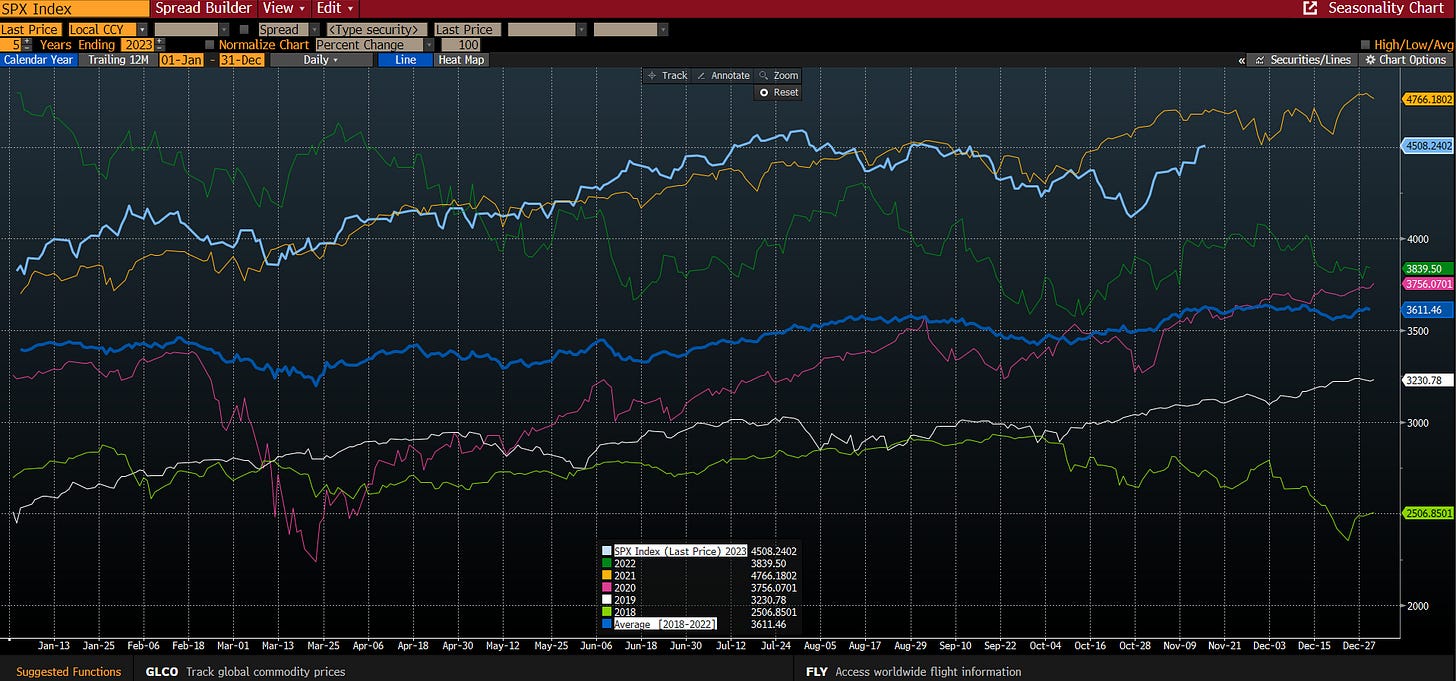Click the 3756.0701 pink price label
The width and height of the screenshot is (1456, 681).
click(1428, 284)
